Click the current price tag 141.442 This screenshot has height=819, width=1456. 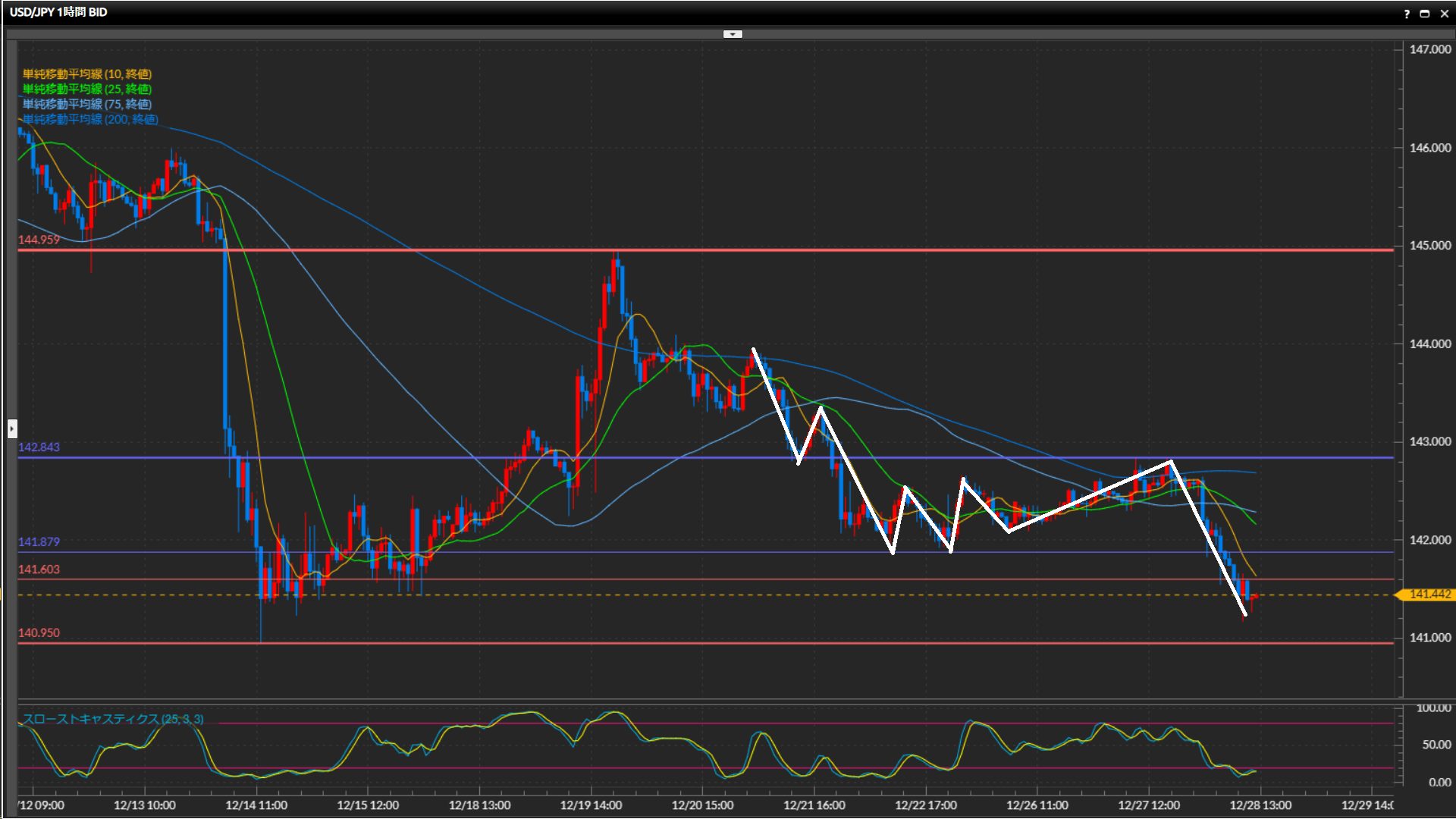click(1429, 595)
